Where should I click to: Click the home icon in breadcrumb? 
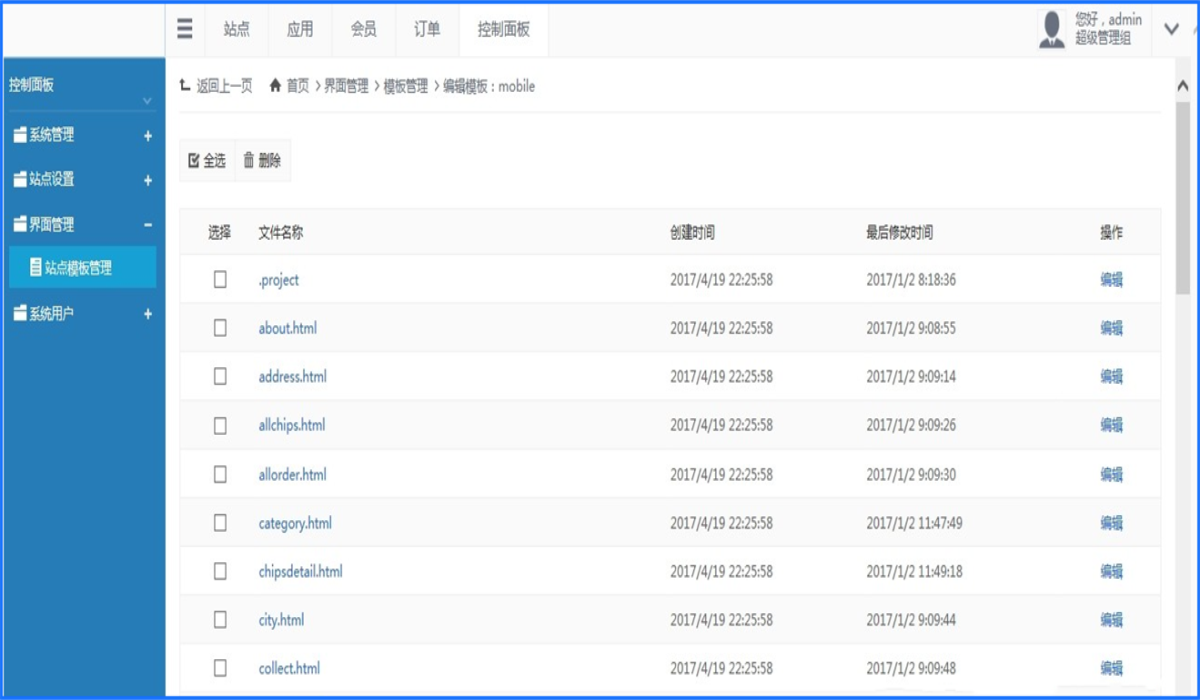coord(275,86)
